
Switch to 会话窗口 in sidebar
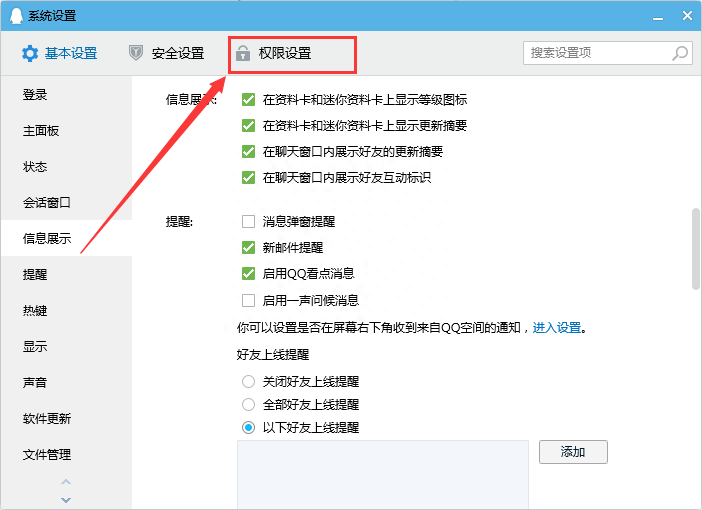click(47, 203)
